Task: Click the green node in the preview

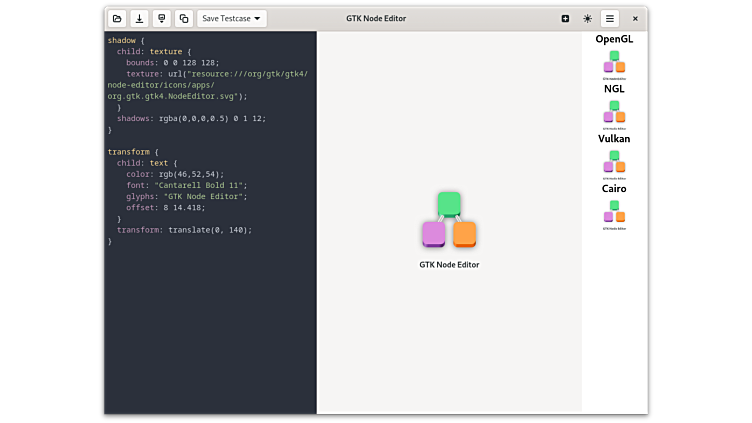Action: click(x=449, y=203)
